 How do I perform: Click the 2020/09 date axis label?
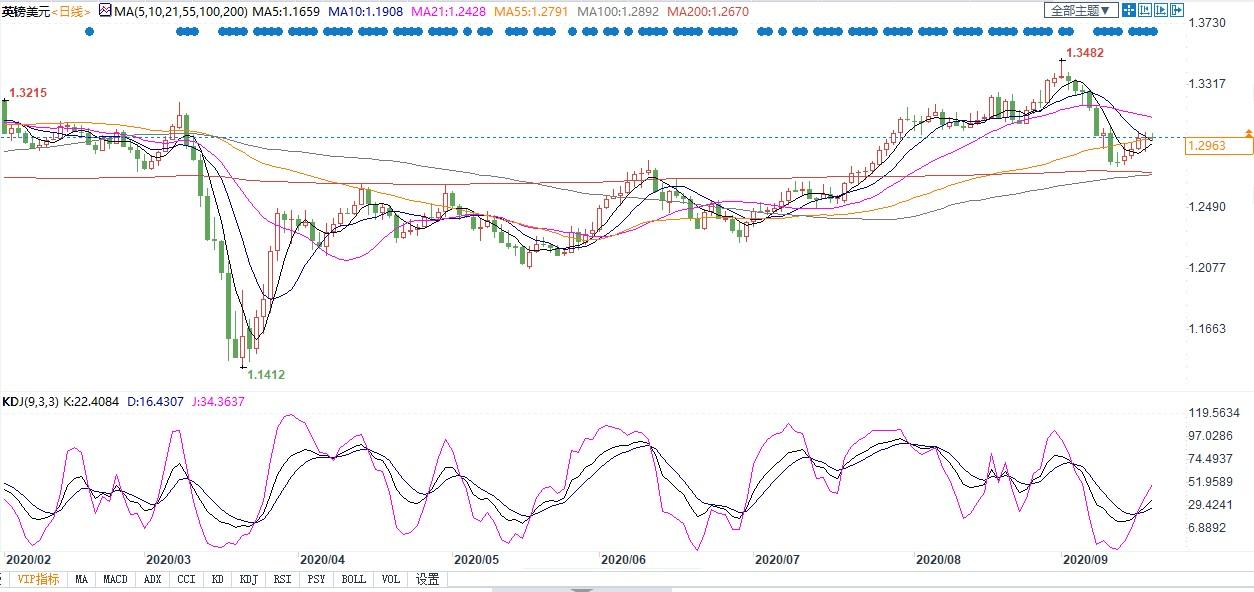click(1085, 560)
